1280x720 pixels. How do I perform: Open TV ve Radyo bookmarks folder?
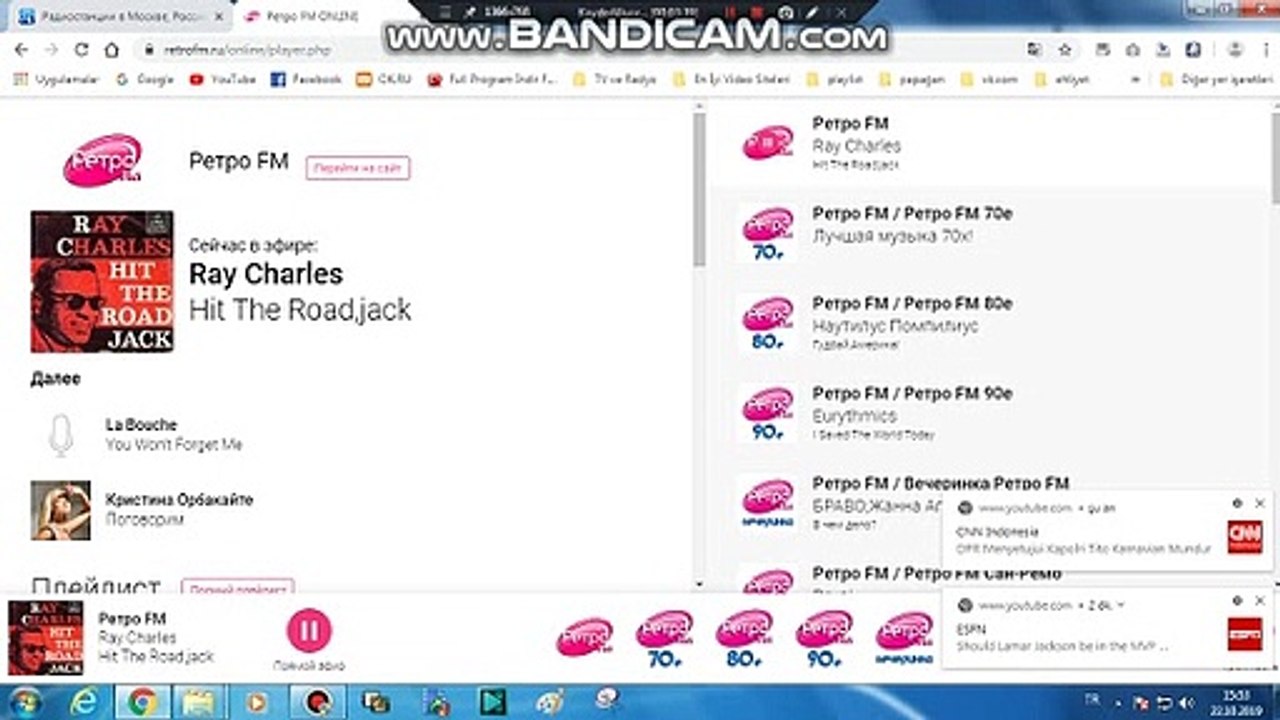click(614, 79)
